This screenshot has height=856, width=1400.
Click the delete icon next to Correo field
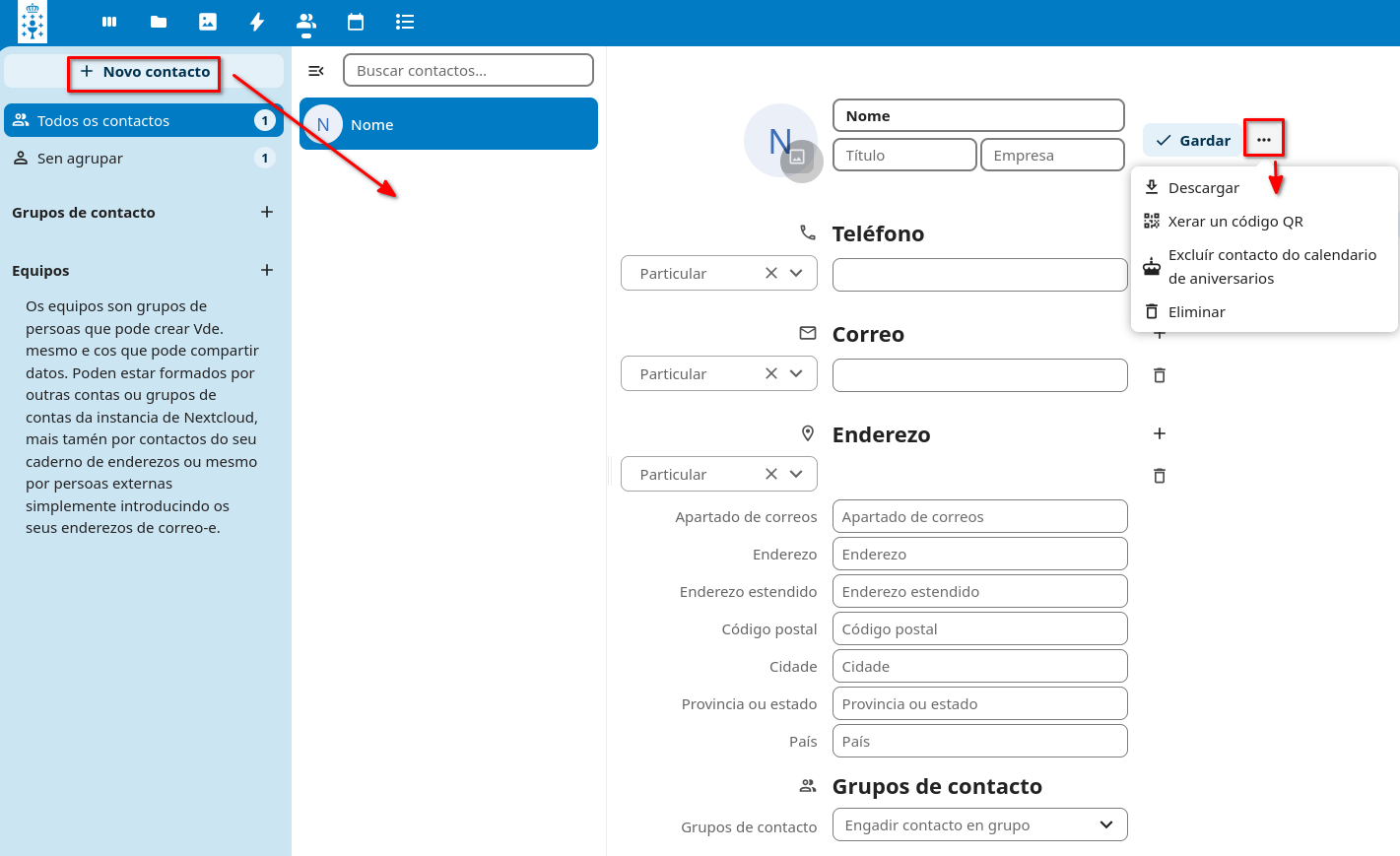click(1159, 375)
